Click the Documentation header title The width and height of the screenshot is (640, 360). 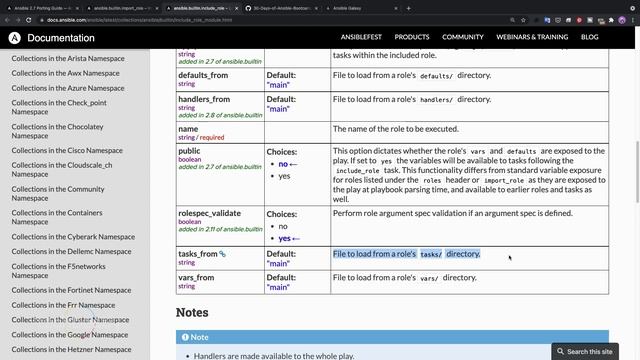(61, 38)
